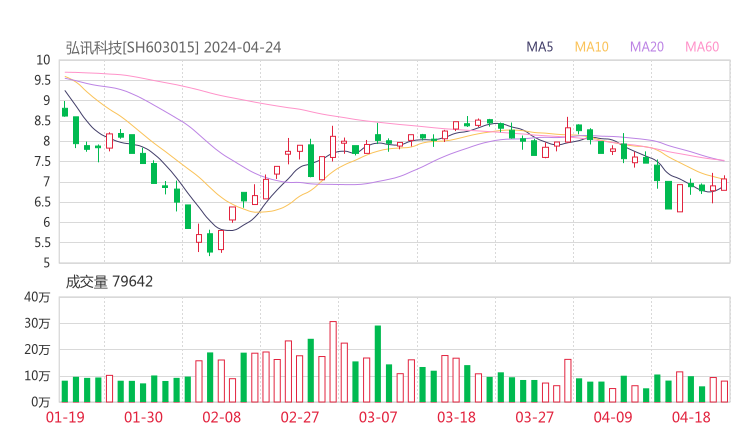Viewport: 740px width, 440px height.
Task: Click the MA20 legend label
Action: point(647,47)
